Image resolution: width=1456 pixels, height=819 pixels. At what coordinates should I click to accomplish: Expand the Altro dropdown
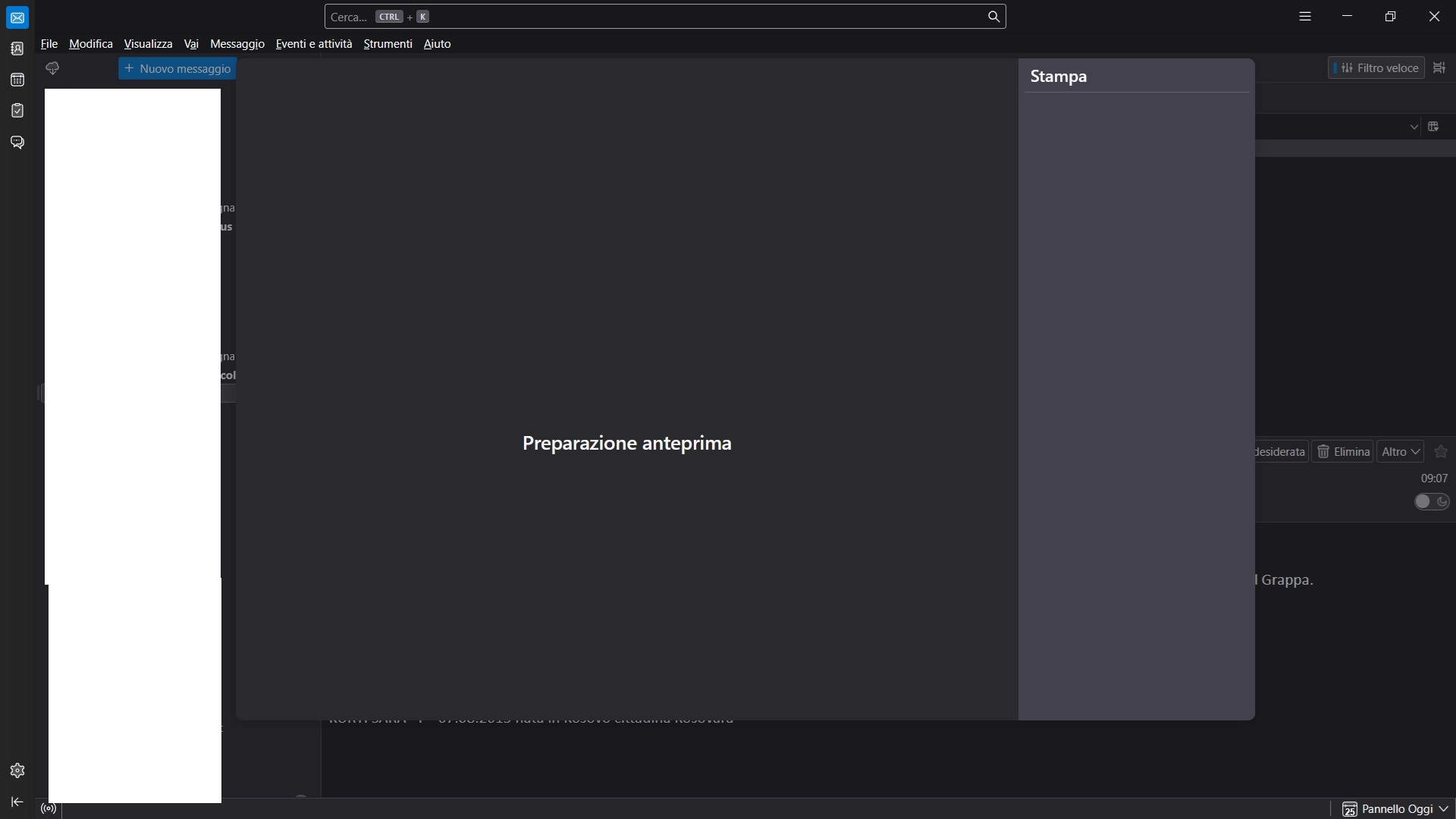point(1400,452)
